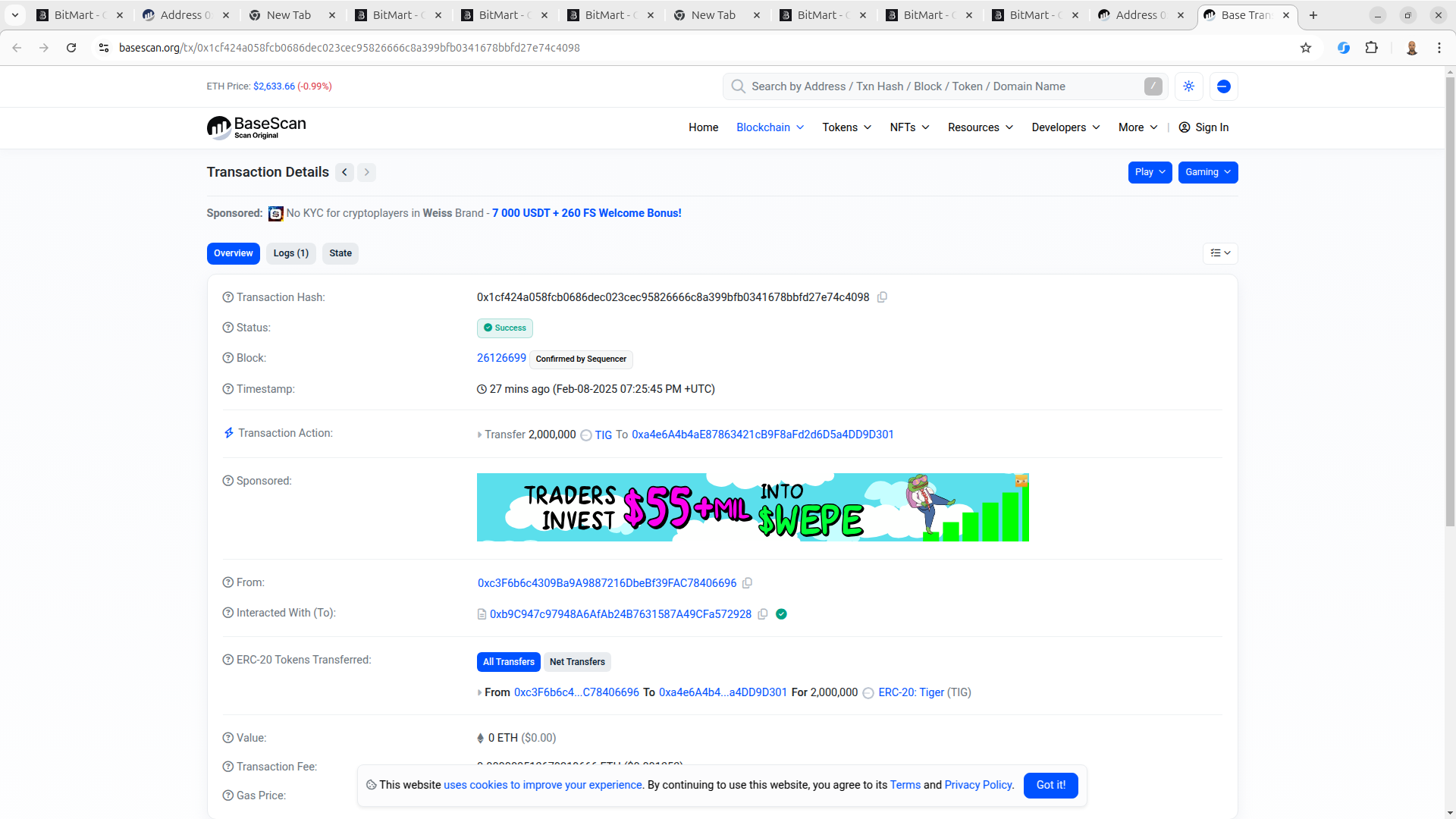Click Block help question icon
Viewport: 1456px width, 819px height.
[227, 358]
